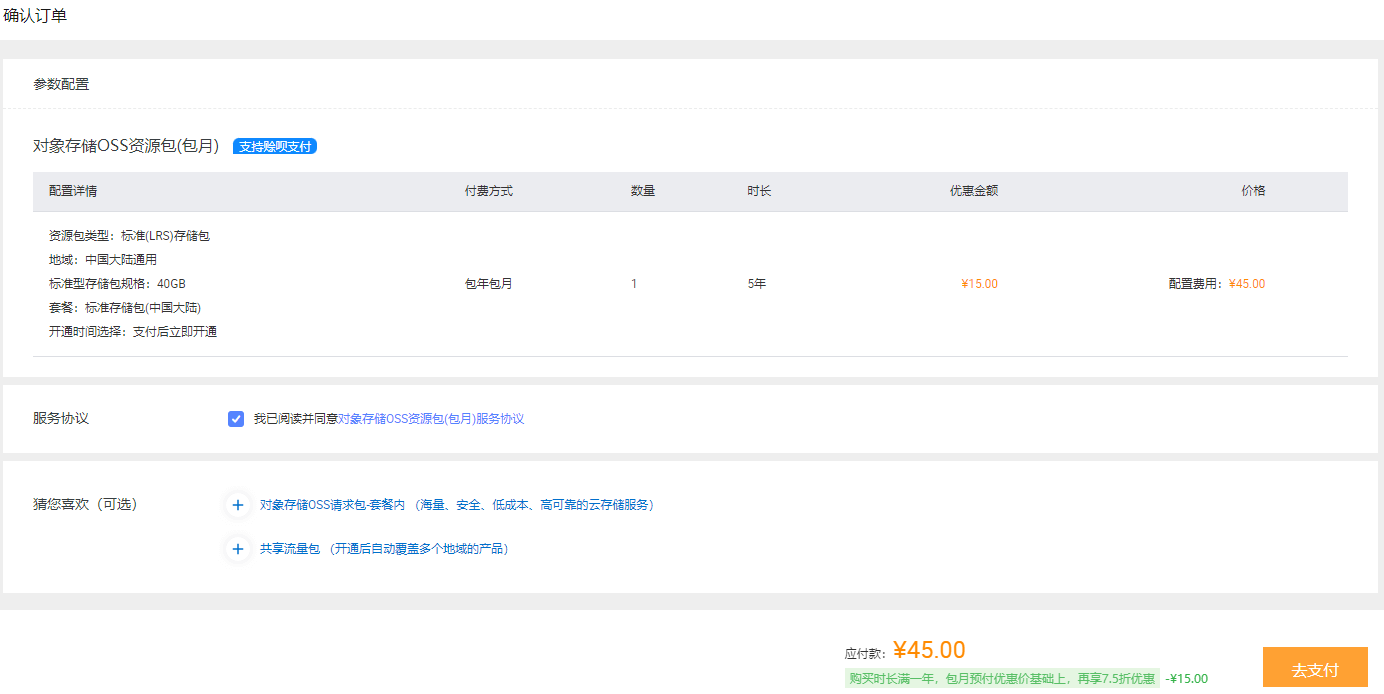1384x694 pixels.
Task: Click the 付费方式 column header
Action: [x=489, y=191]
